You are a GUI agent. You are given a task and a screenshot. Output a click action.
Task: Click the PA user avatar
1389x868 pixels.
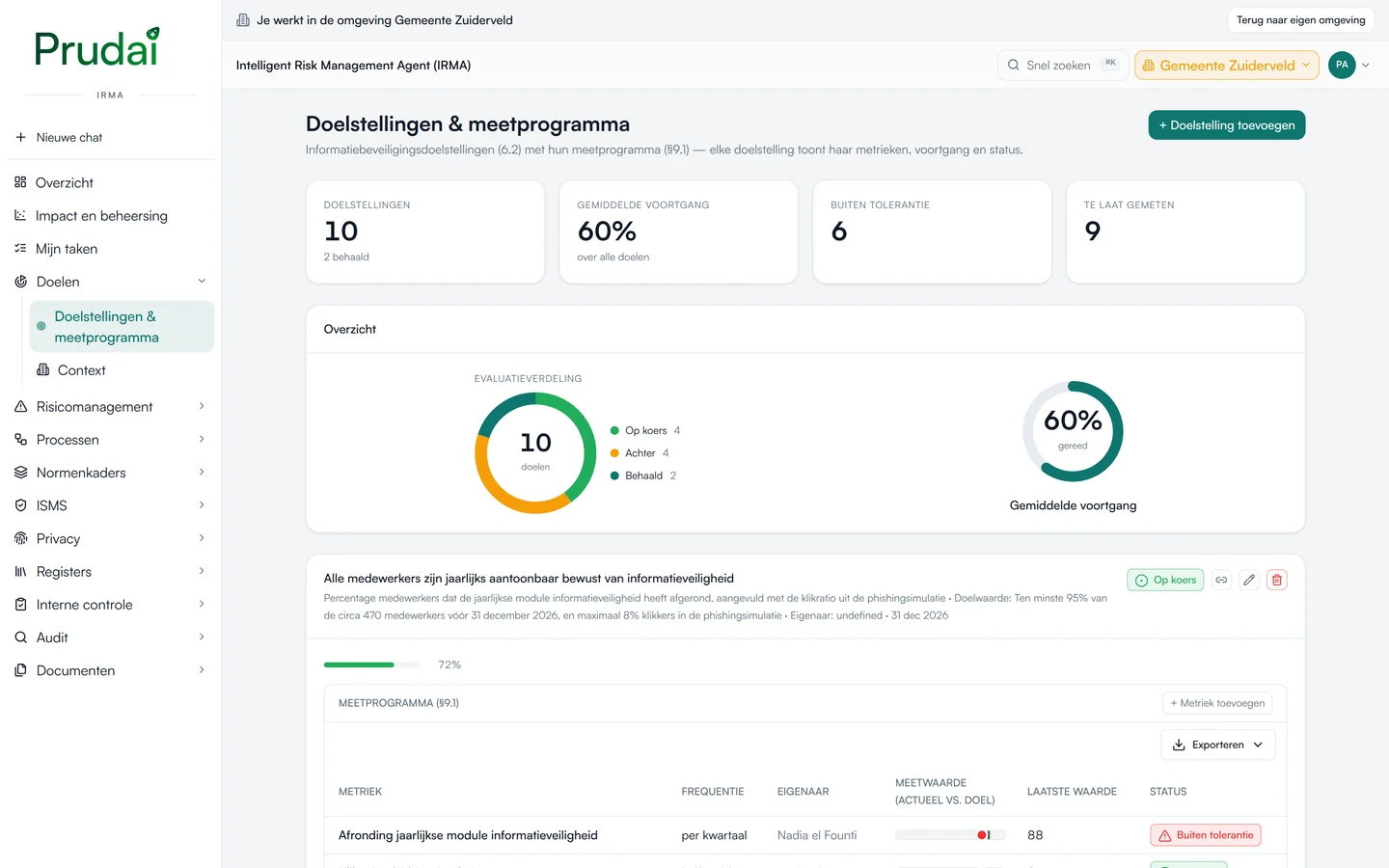click(1342, 65)
